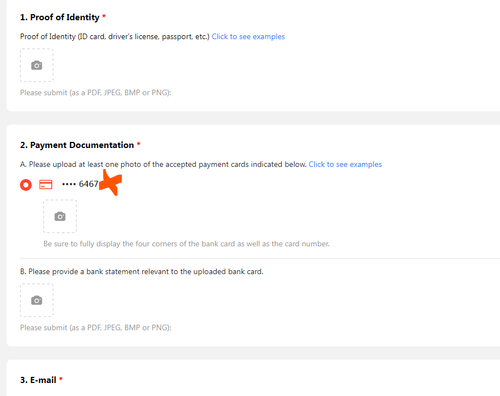Click the file format hint under Proof of Identity
Viewport: 500px width, 396px height.
(96, 93)
